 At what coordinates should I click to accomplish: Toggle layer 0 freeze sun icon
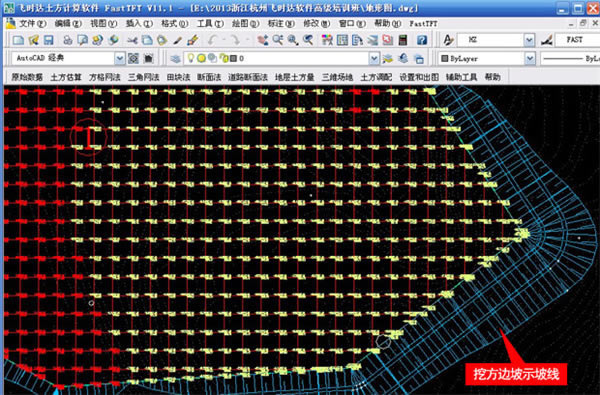(x=201, y=59)
